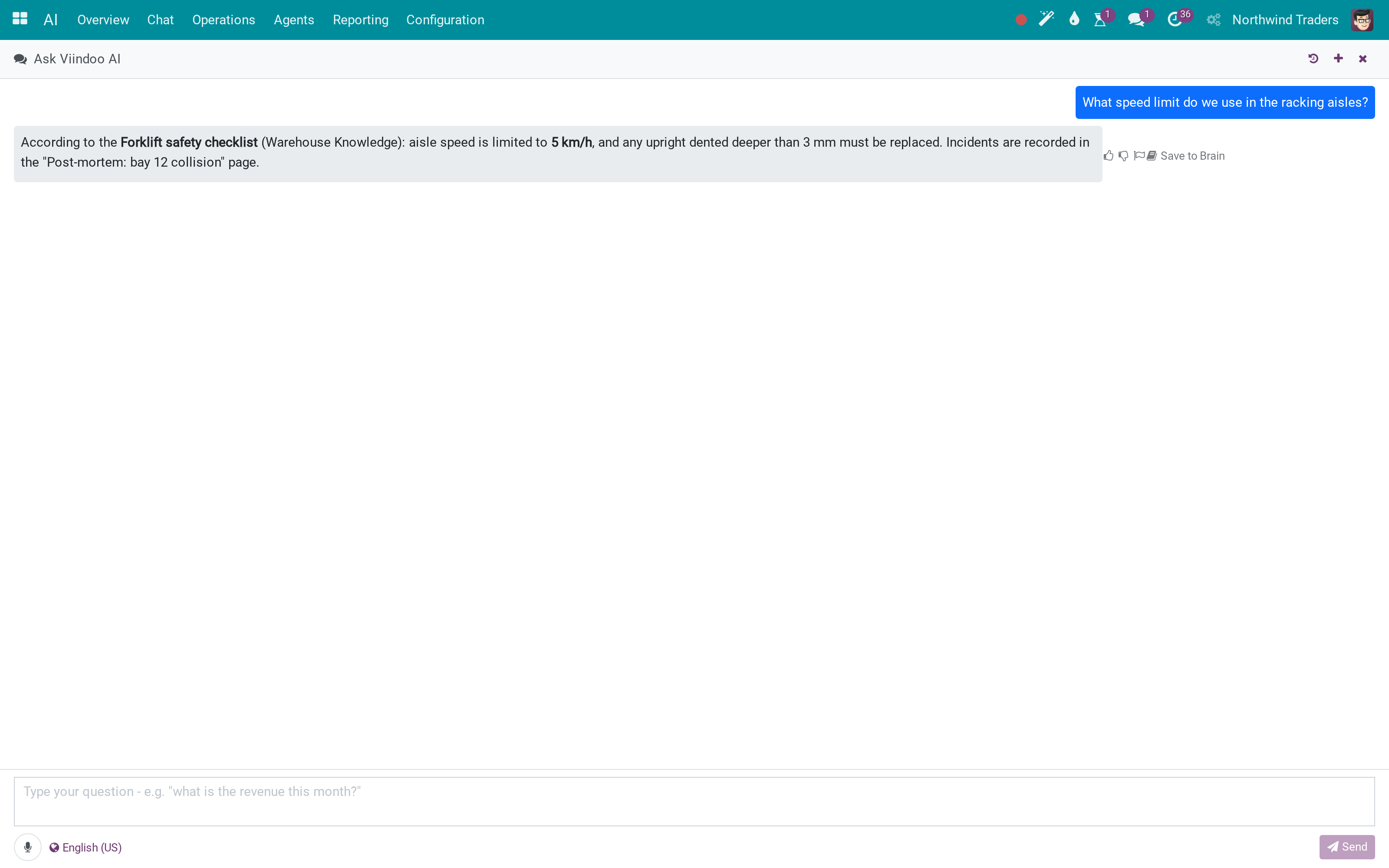Open the Overview menu
Viewport: 1389px width, 868px height.
(103, 20)
